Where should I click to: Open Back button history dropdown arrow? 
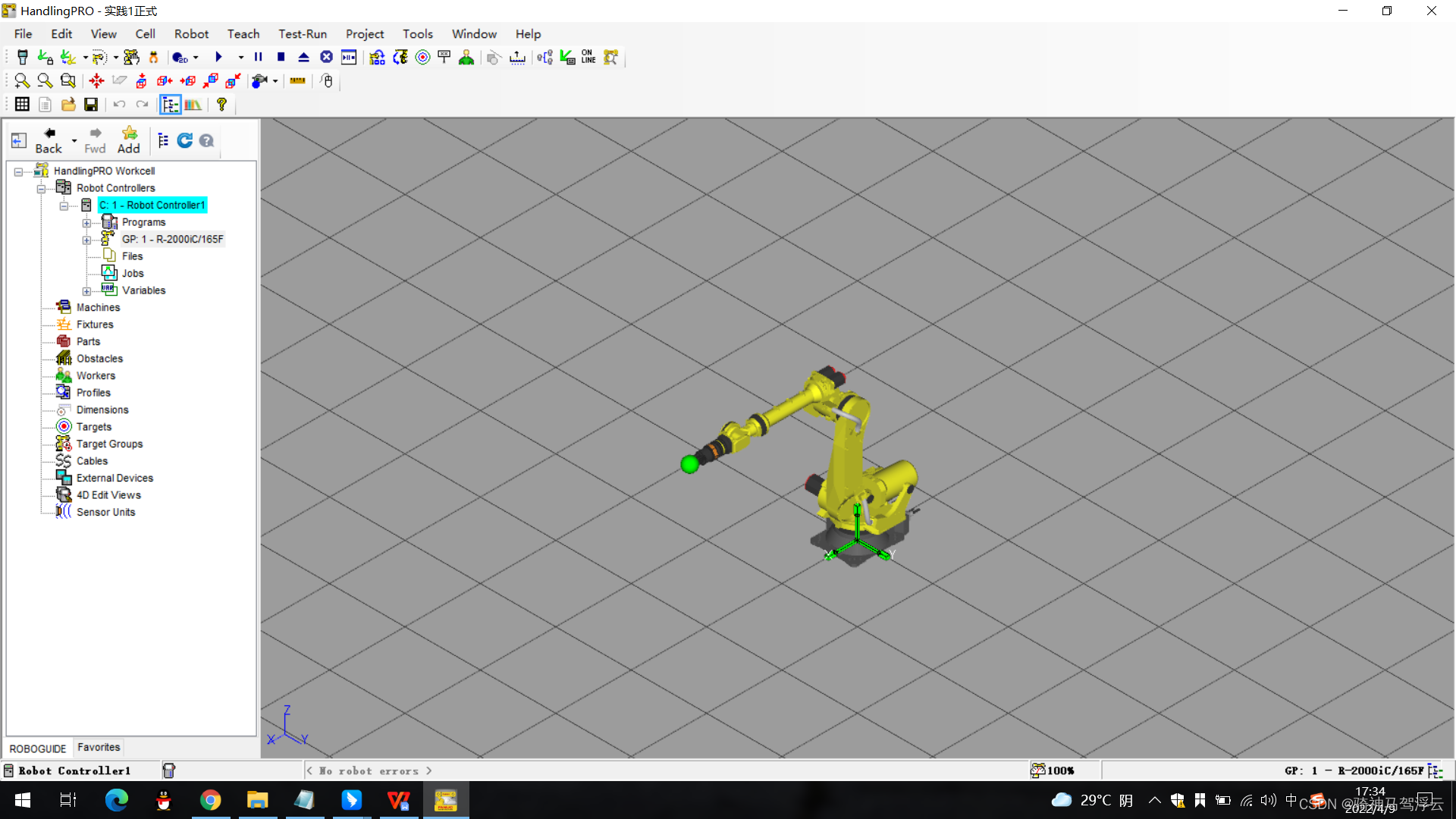74,141
